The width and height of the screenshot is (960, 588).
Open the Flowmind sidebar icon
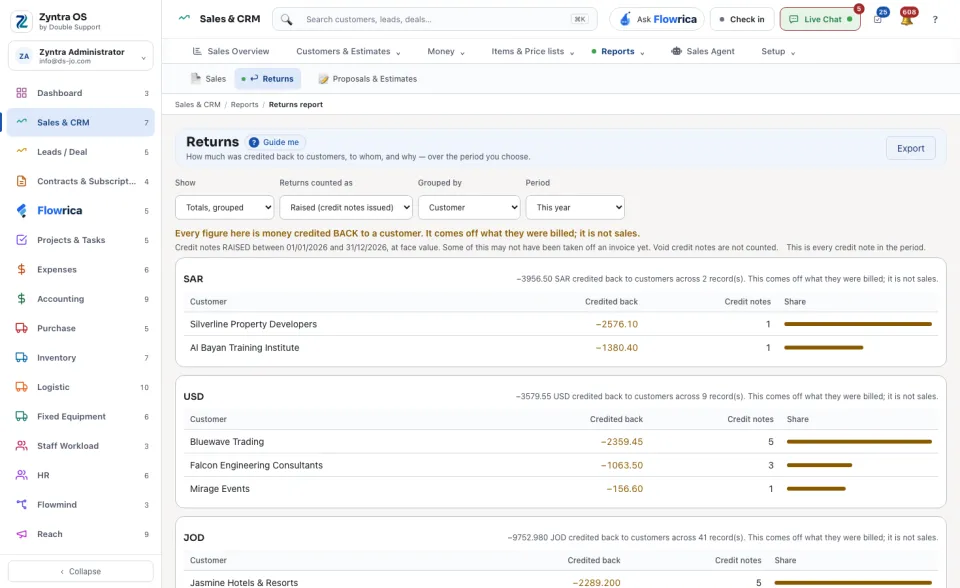coord(21,505)
